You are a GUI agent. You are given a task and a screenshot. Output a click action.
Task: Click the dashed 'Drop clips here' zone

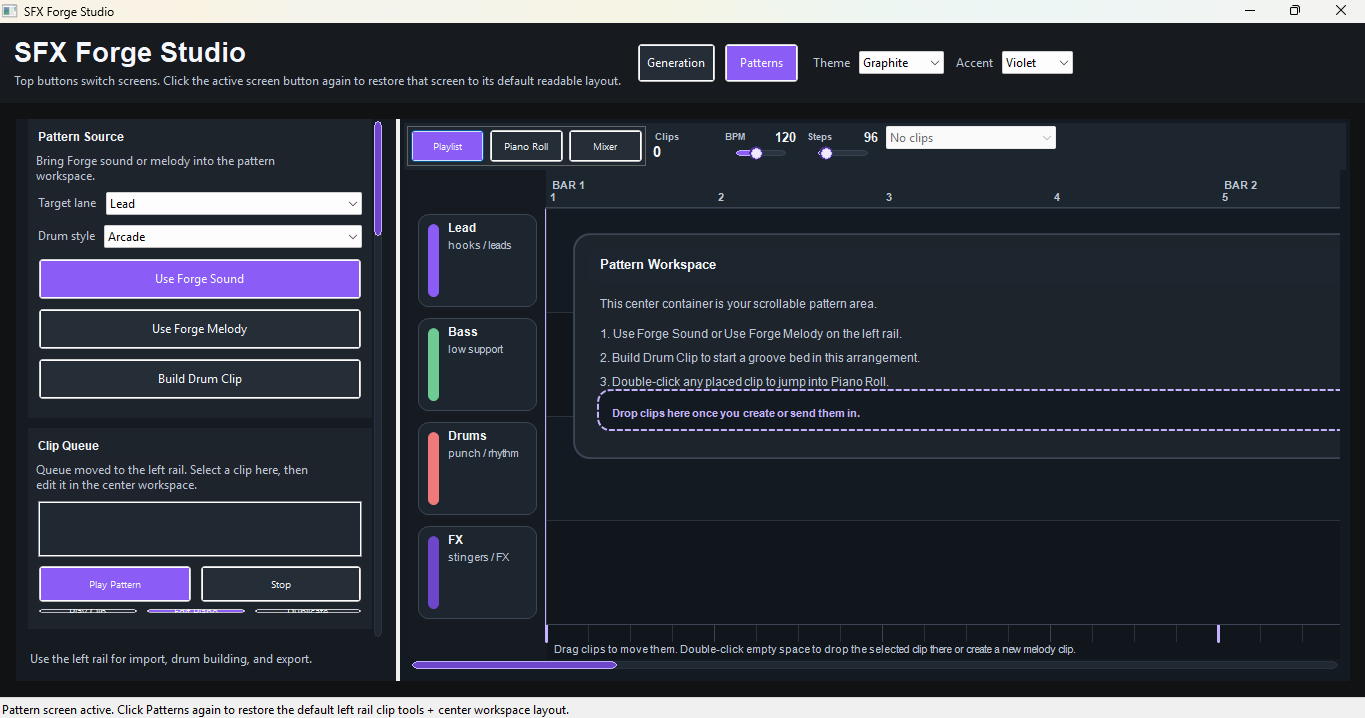(x=968, y=410)
